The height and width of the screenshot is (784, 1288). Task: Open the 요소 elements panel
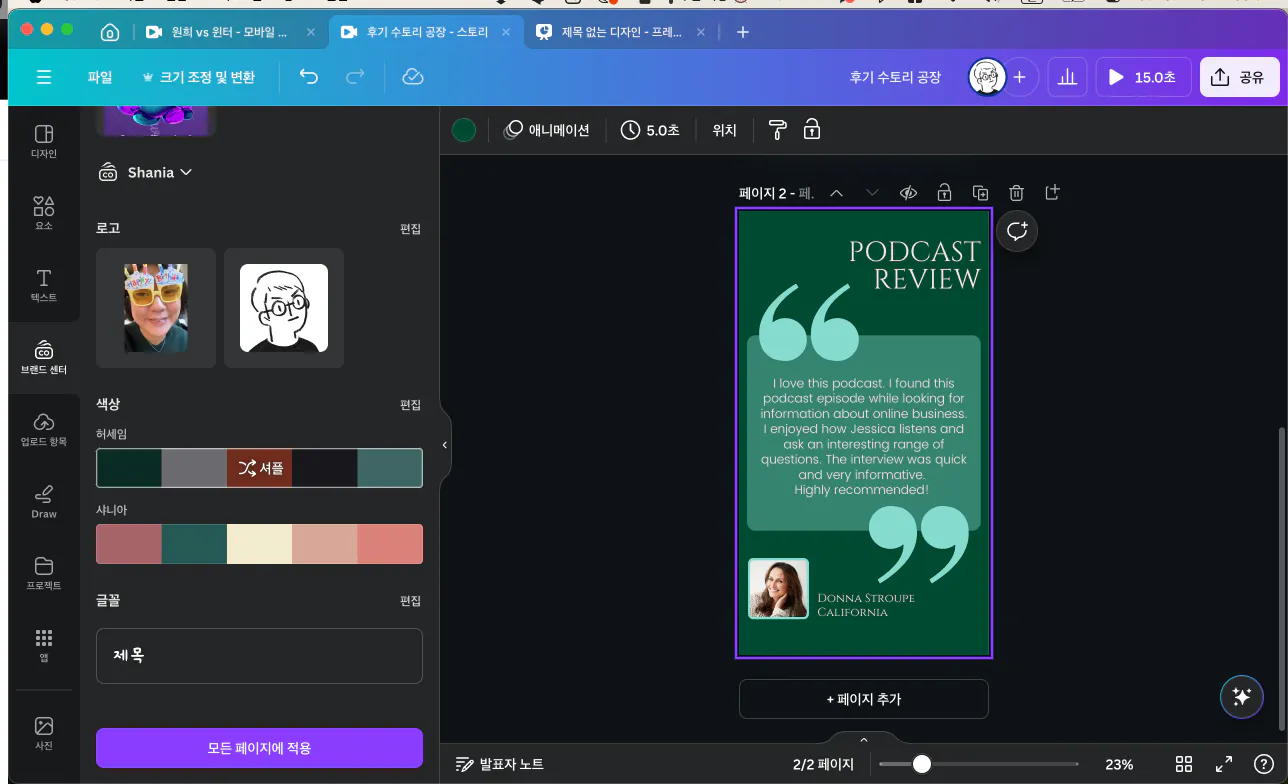click(x=44, y=213)
